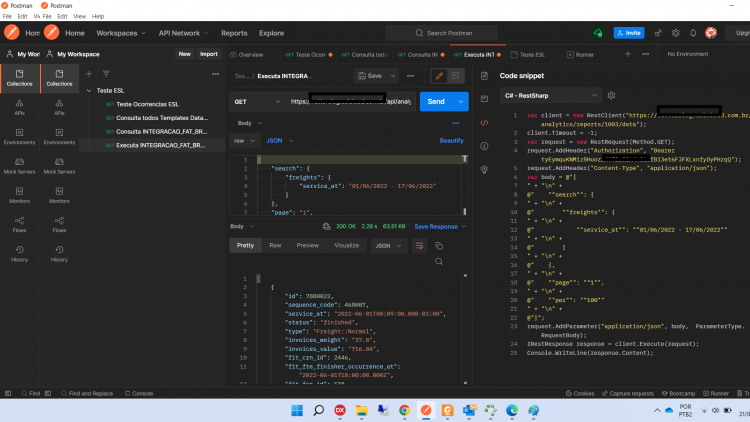Click Beautify for the request body
The width and height of the screenshot is (750, 422).
(x=451, y=141)
